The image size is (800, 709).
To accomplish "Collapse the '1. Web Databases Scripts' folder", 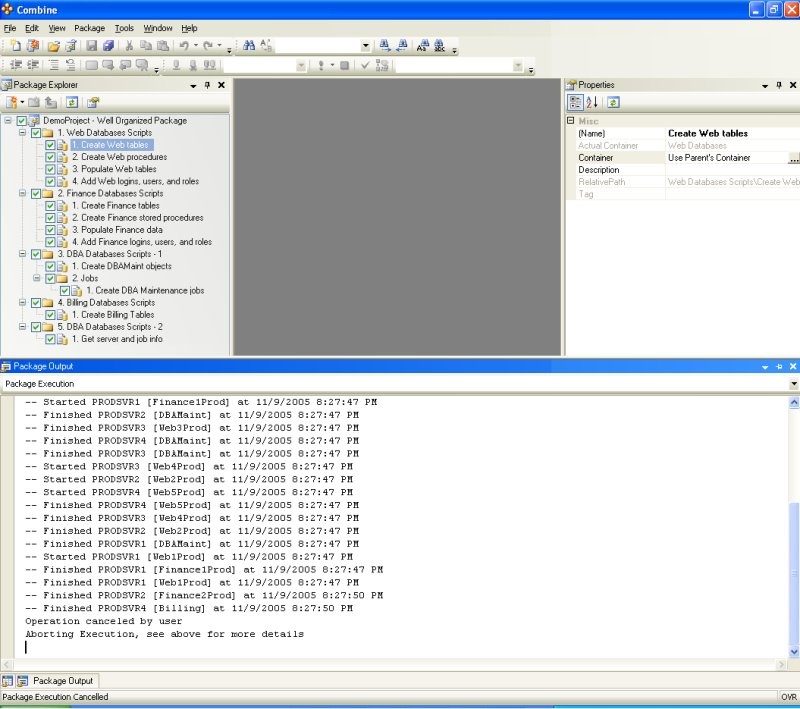I will point(22,133).
